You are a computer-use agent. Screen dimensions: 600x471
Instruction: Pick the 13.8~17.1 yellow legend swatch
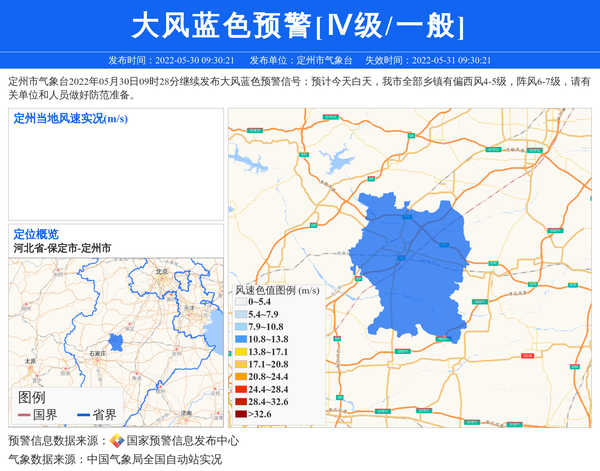pyautogui.click(x=241, y=352)
